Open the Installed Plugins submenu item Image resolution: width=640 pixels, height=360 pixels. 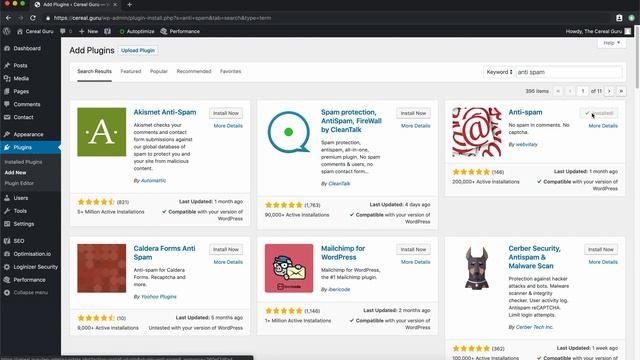coord(23,162)
